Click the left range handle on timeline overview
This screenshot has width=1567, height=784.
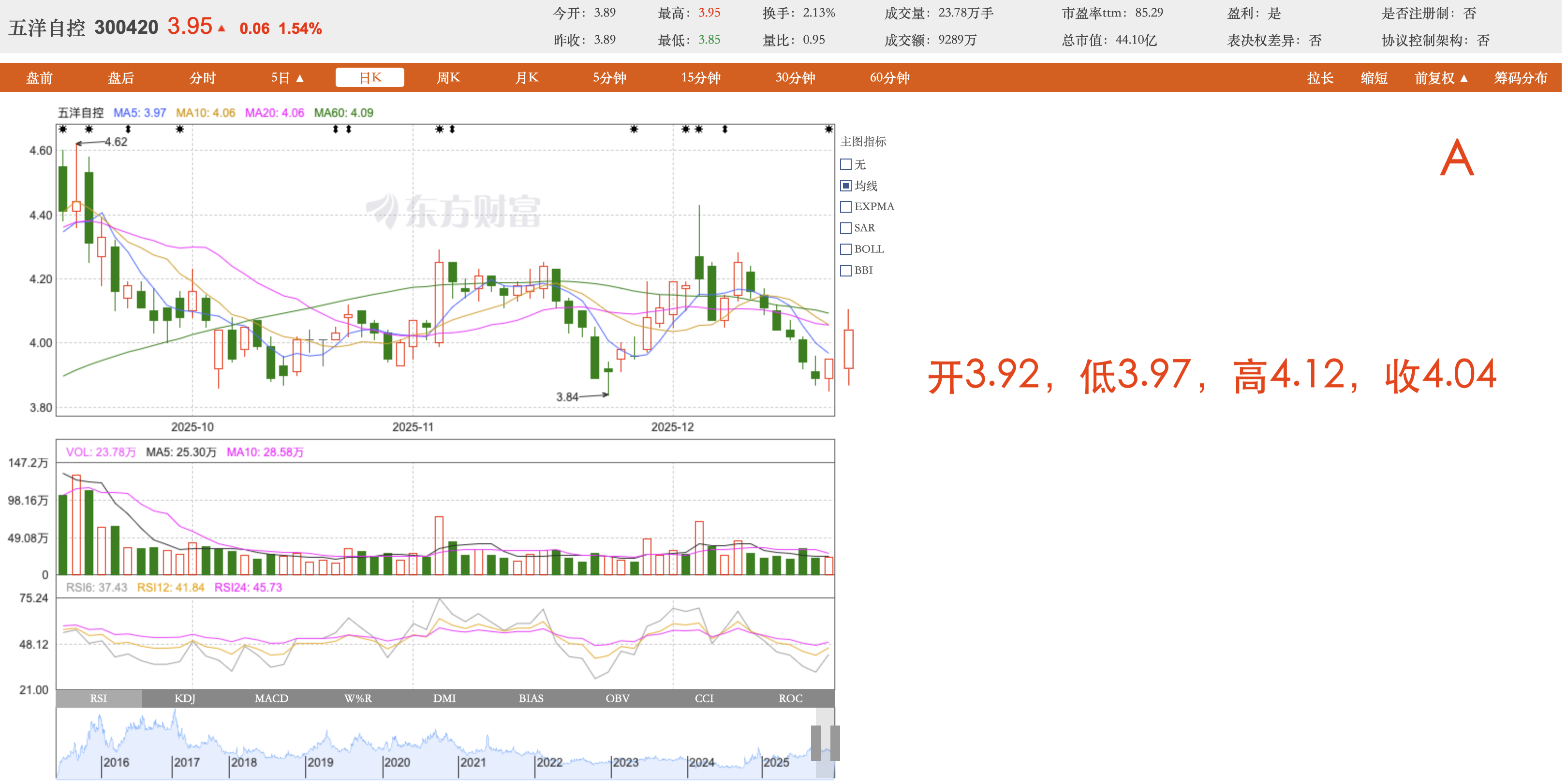point(816,742)
